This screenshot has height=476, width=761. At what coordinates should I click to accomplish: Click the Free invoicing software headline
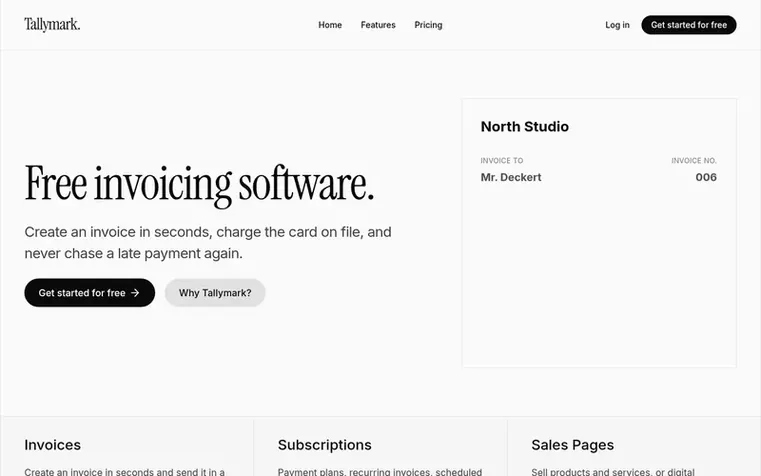pos(199,185)
